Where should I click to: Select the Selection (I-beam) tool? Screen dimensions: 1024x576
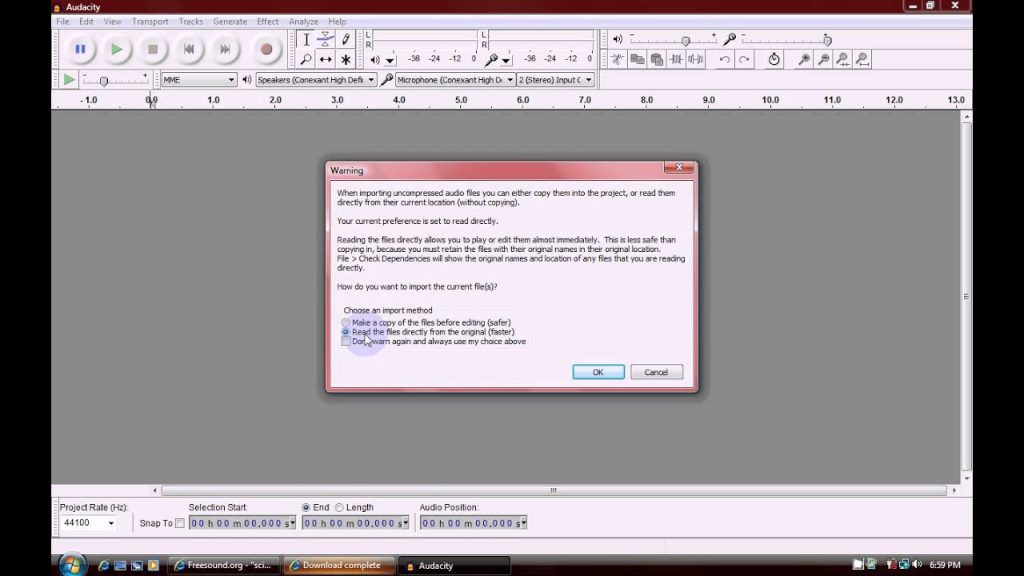point(306,39)
